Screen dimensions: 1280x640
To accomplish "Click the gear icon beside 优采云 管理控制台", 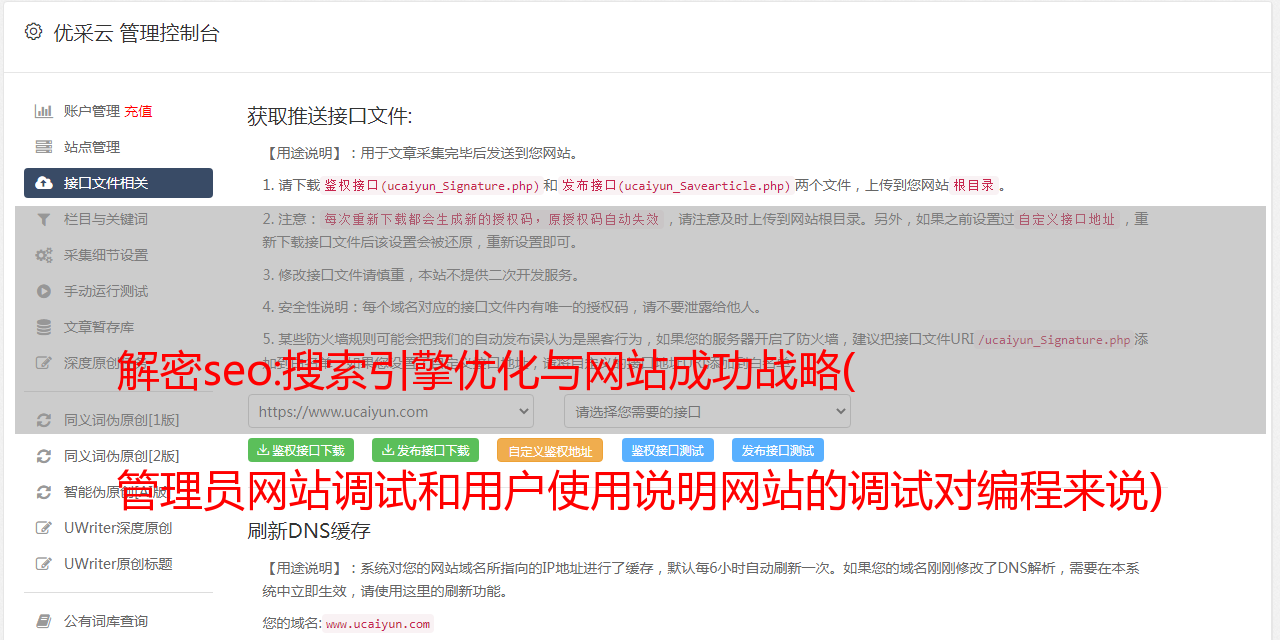I will tap(33, 32).
